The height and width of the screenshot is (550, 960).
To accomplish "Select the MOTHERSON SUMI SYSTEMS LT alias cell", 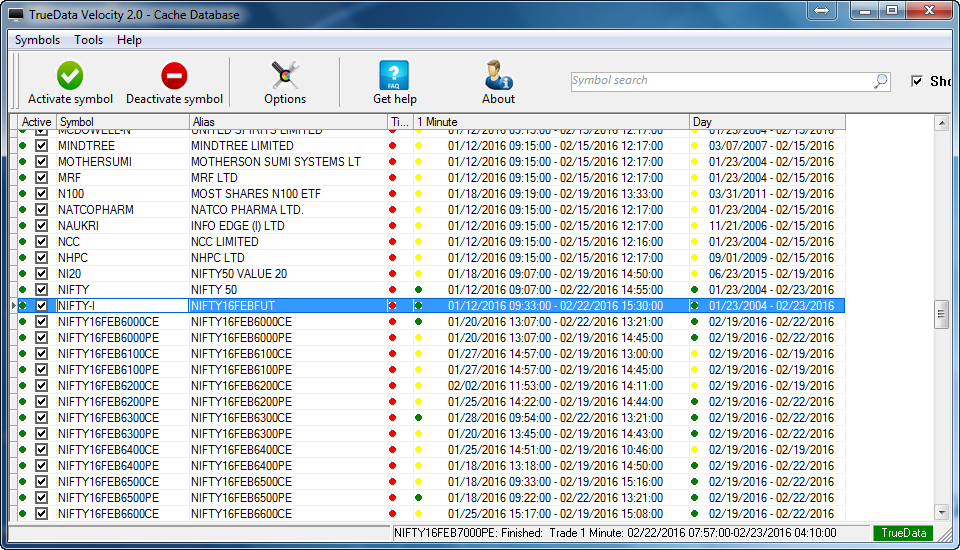I will 288,162.
